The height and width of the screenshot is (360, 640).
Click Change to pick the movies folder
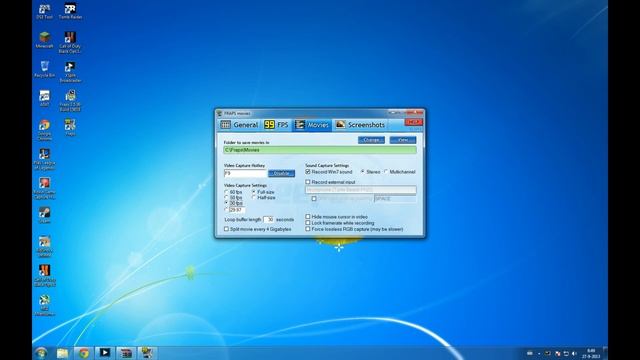point(371,140)
